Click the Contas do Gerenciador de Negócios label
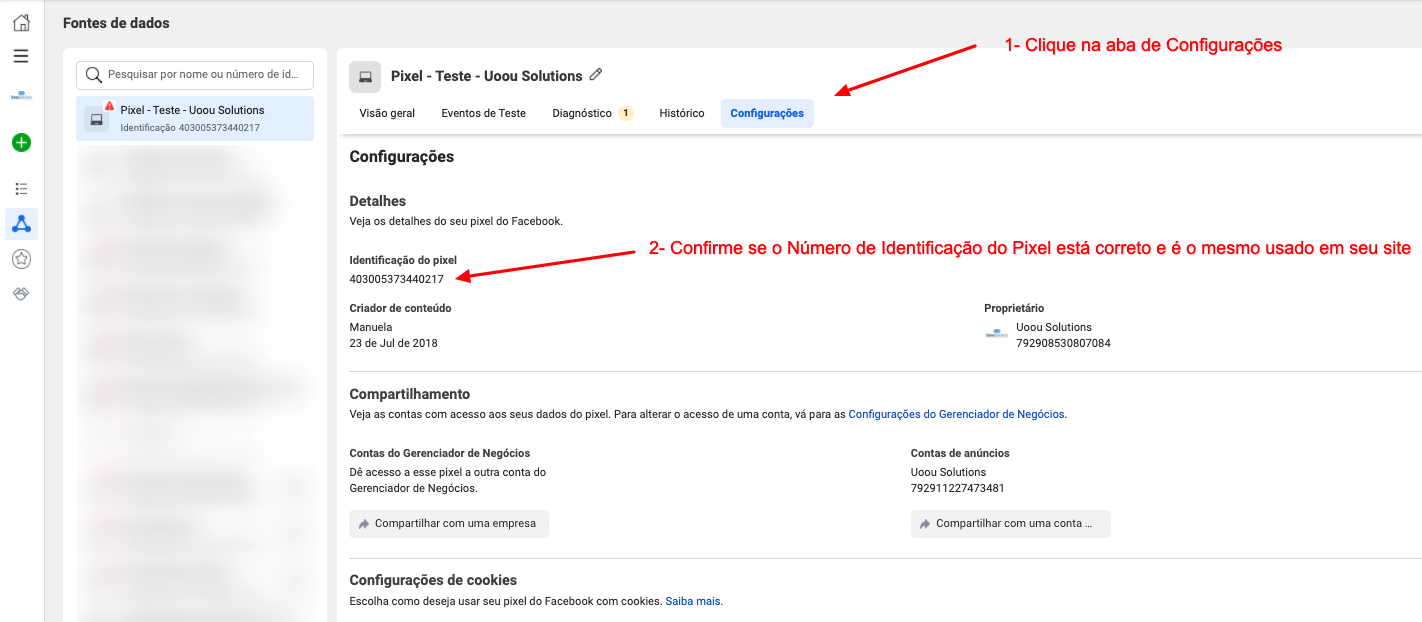 tap(440, 453)
